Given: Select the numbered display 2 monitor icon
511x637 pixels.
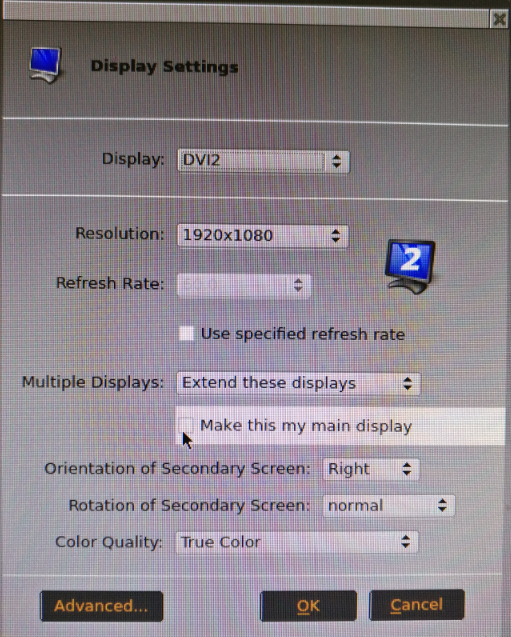Looking at the screenshot, I should pos(410,266).
